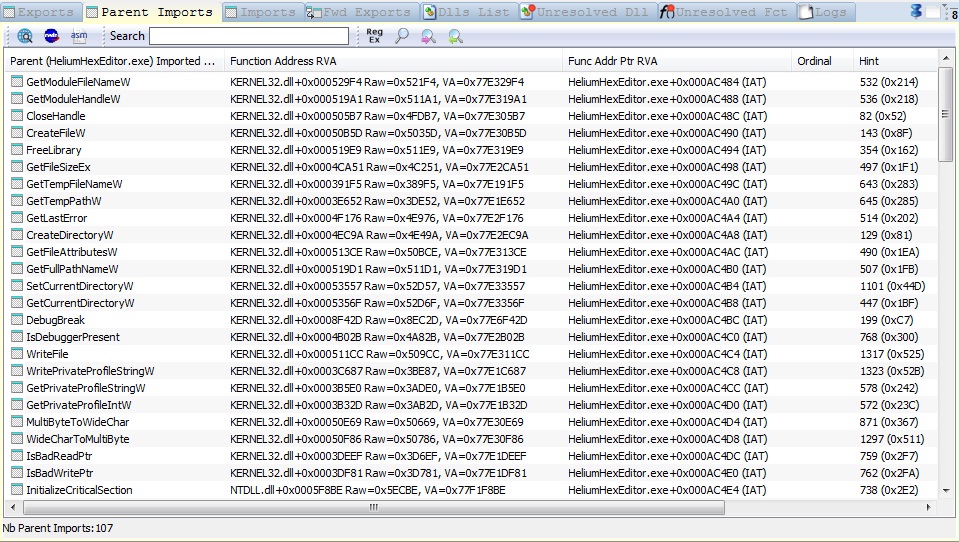Click the Nb Parent Imports:107 status text
The image size is (960, 542).
pyautogui.click(x=58, y=528)
